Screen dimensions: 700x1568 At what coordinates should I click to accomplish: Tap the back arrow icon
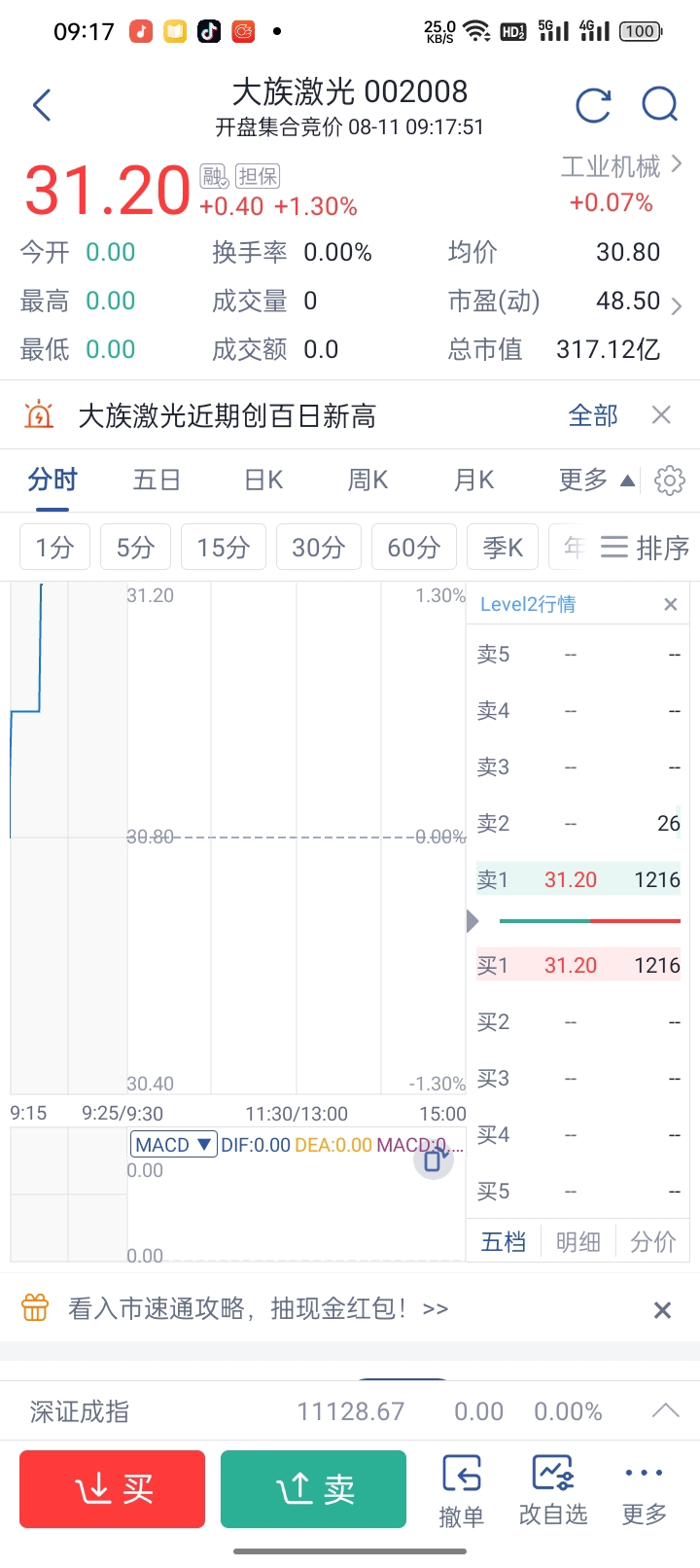tap(42, 105)
